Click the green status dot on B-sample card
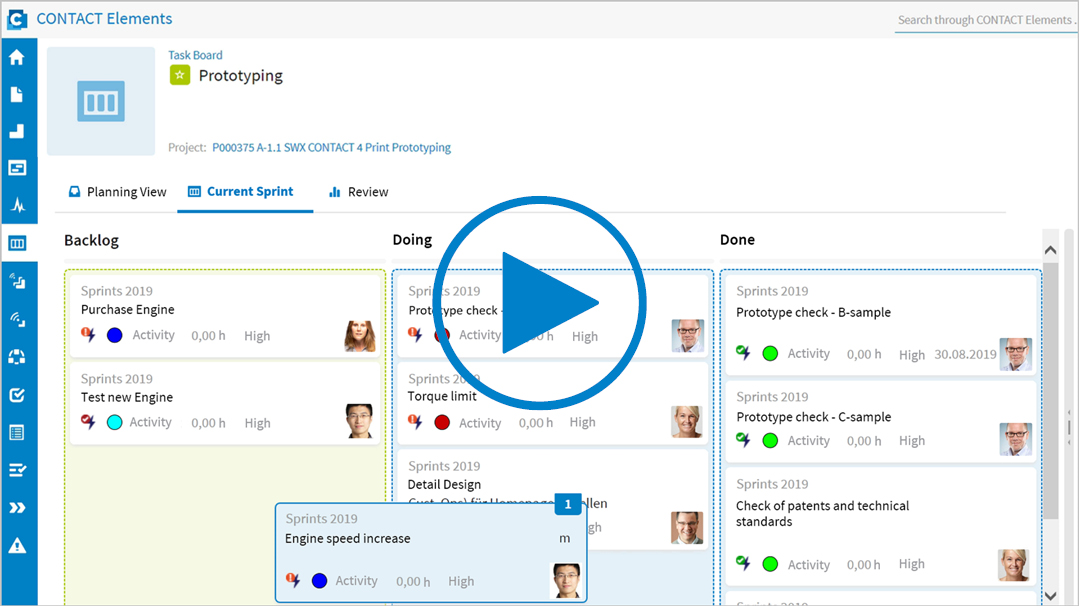Screen dimensions: 1079x606 pyautogui.click(x=771, y=354)
